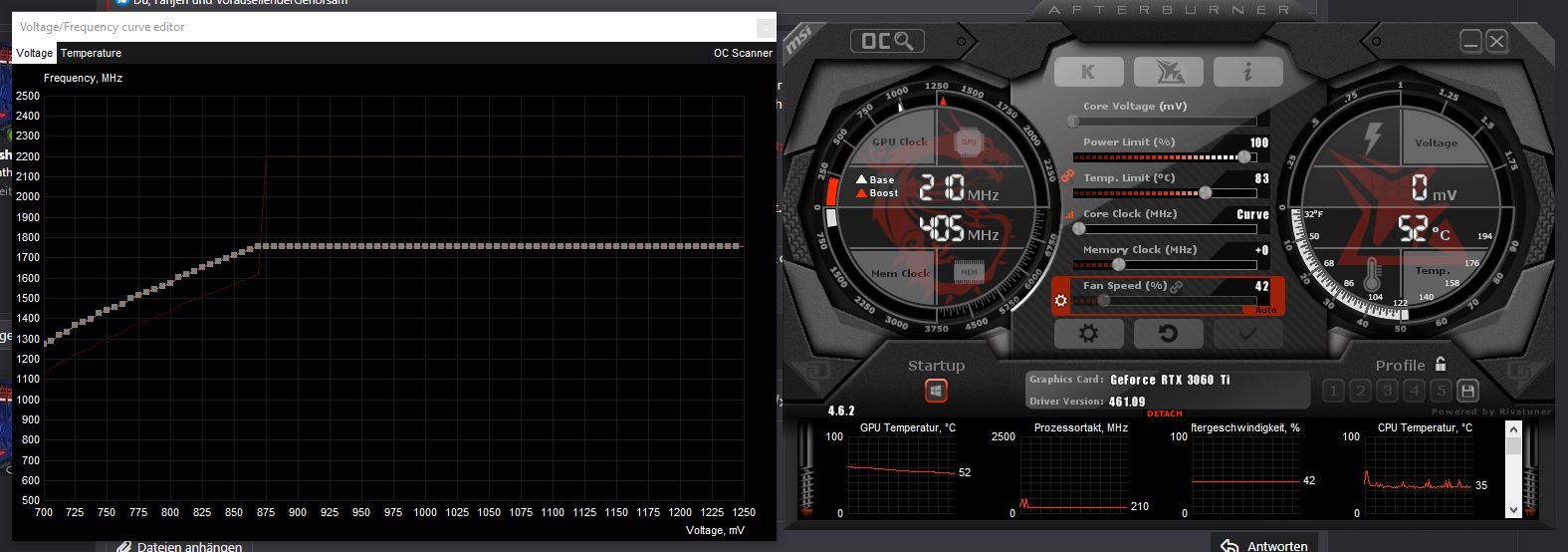1568x552 pixels.
Task: Adjust the Core Voltage slider handle
Action: pyautogui.click(x=1073, y=122)
